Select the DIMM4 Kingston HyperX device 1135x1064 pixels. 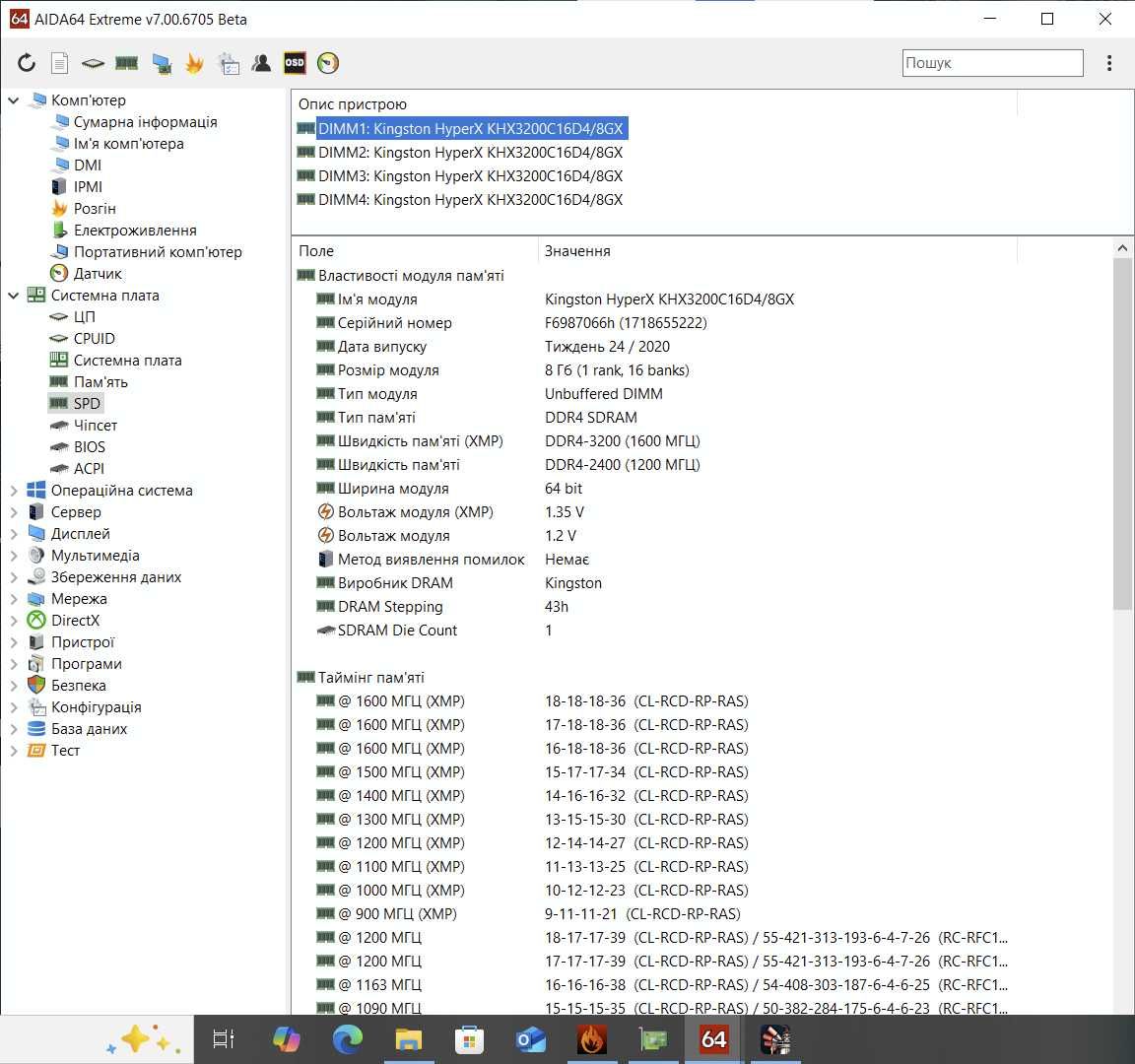471,200
